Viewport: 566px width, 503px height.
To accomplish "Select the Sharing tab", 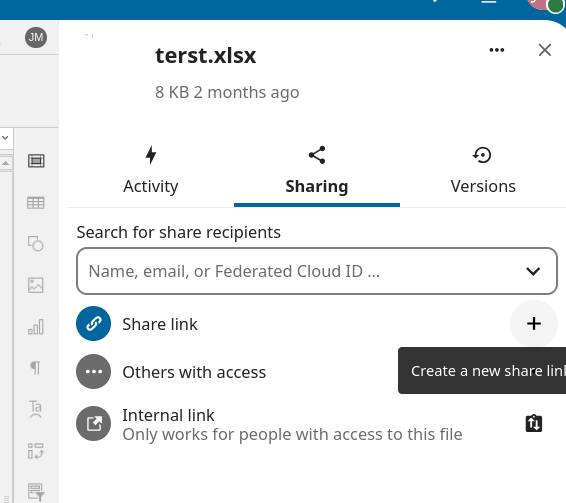I will click(x=317, y=170).
